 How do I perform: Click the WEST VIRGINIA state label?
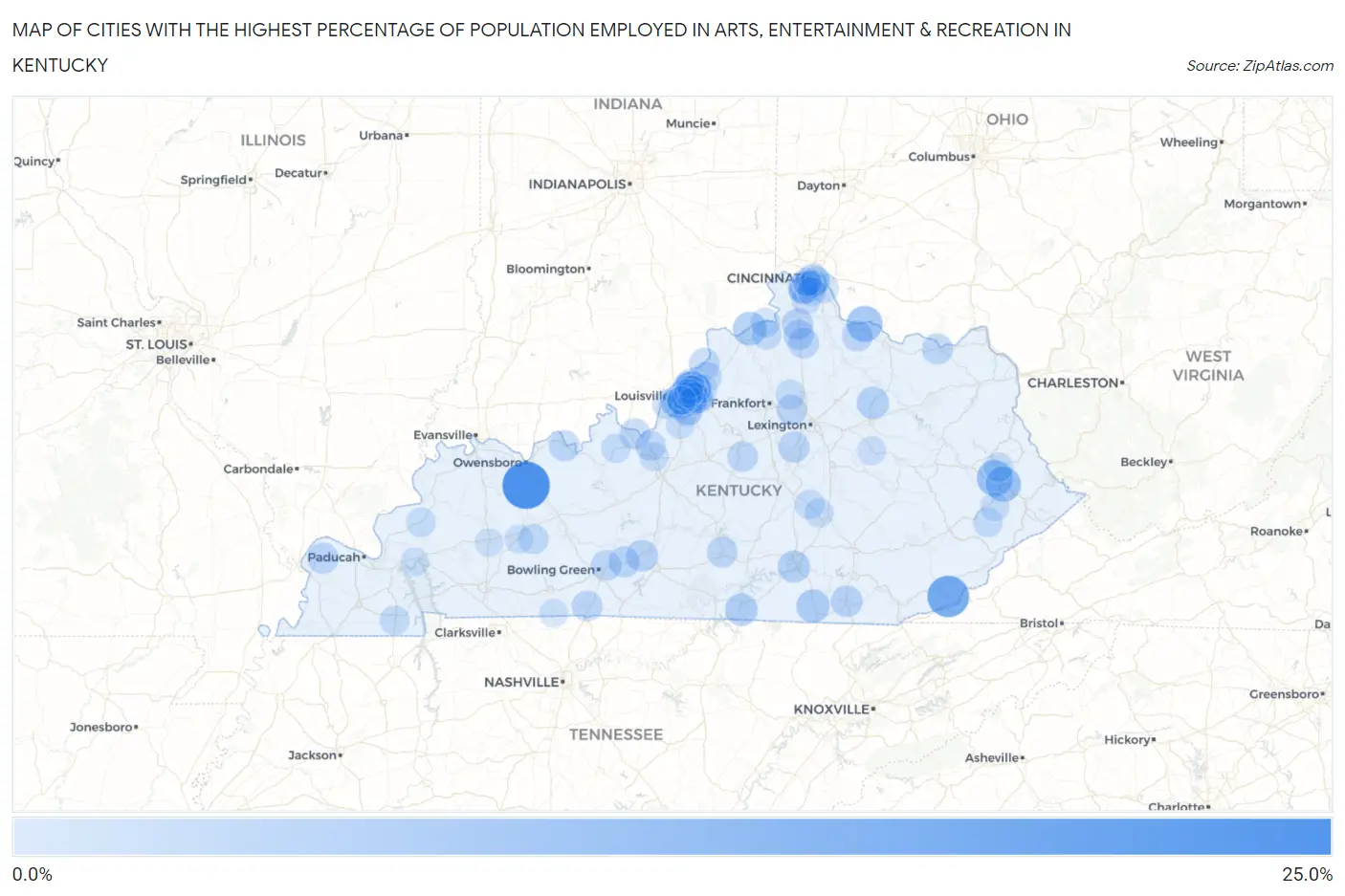pyautogui.click(x=1209, y=365)
